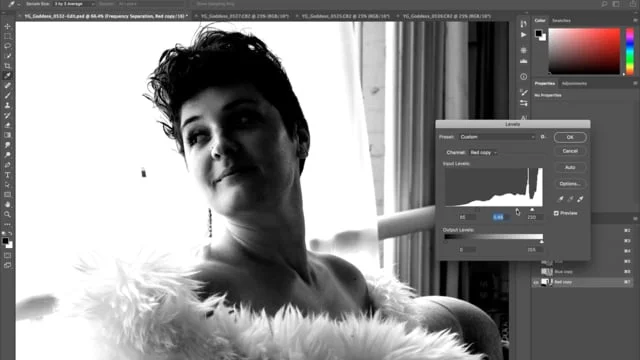
Task: Click OK in the Levels dialog
Action: (x=570, y=137)
